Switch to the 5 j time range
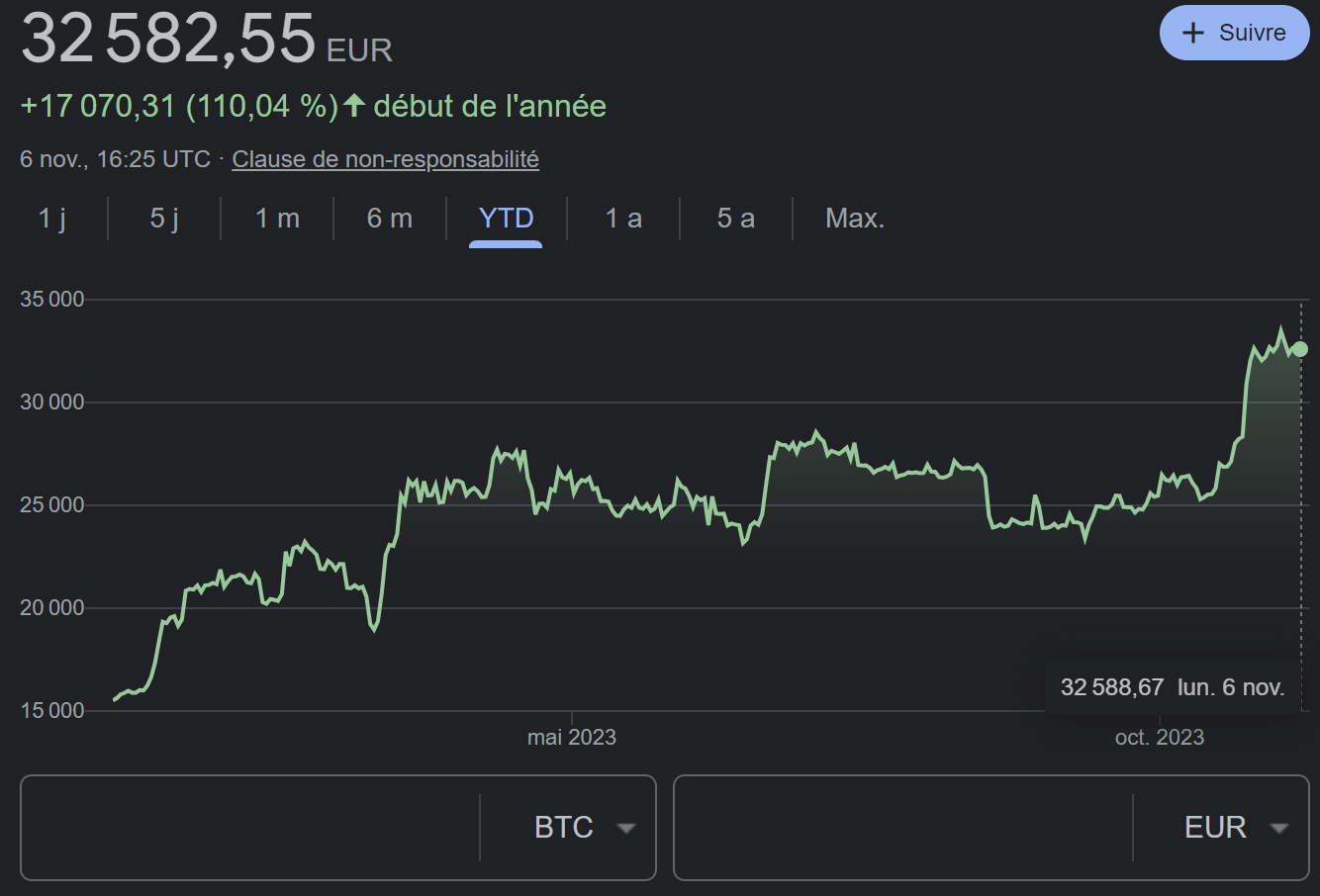Image resolution: width=1320 pixels, height=896 pixels. tap(164, 219)
